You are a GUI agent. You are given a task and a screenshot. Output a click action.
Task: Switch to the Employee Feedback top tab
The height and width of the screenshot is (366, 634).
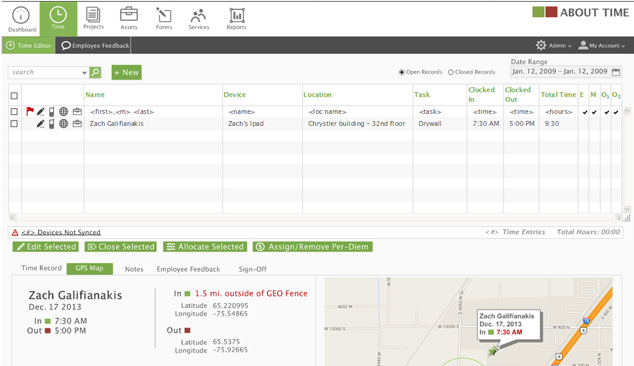click(95, 45)
